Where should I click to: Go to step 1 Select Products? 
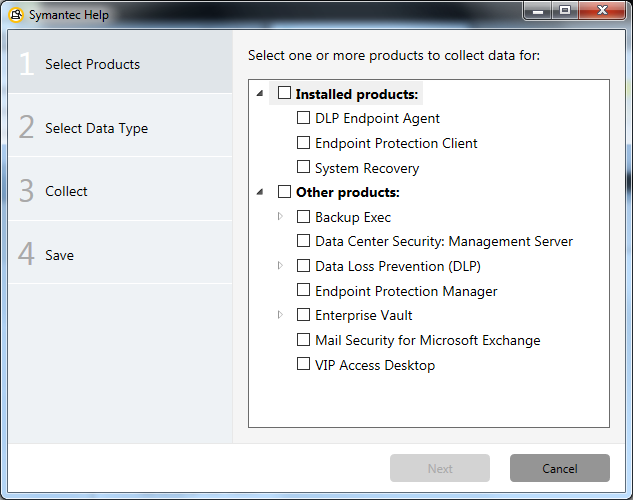120,63
